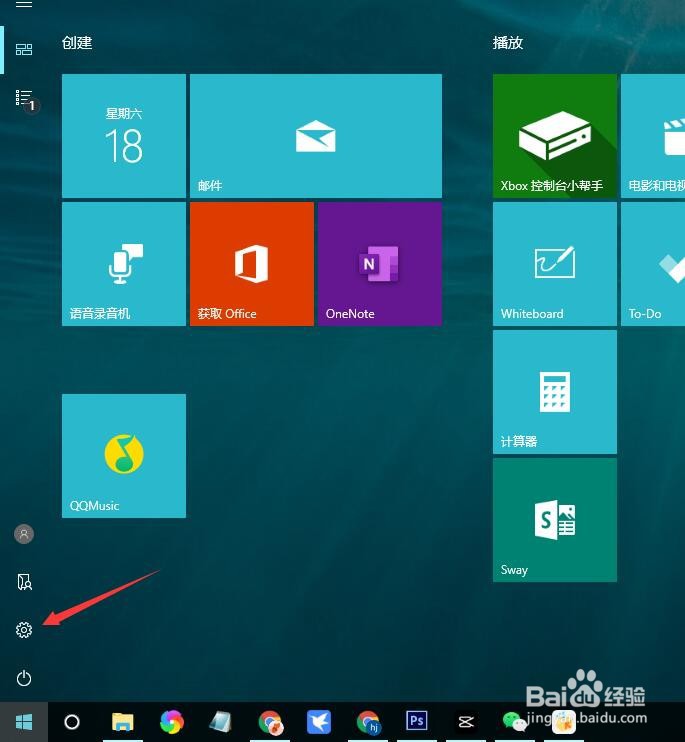Open the CapCut icon on taskbar
The image size is (685, 742).
point(466,722)
